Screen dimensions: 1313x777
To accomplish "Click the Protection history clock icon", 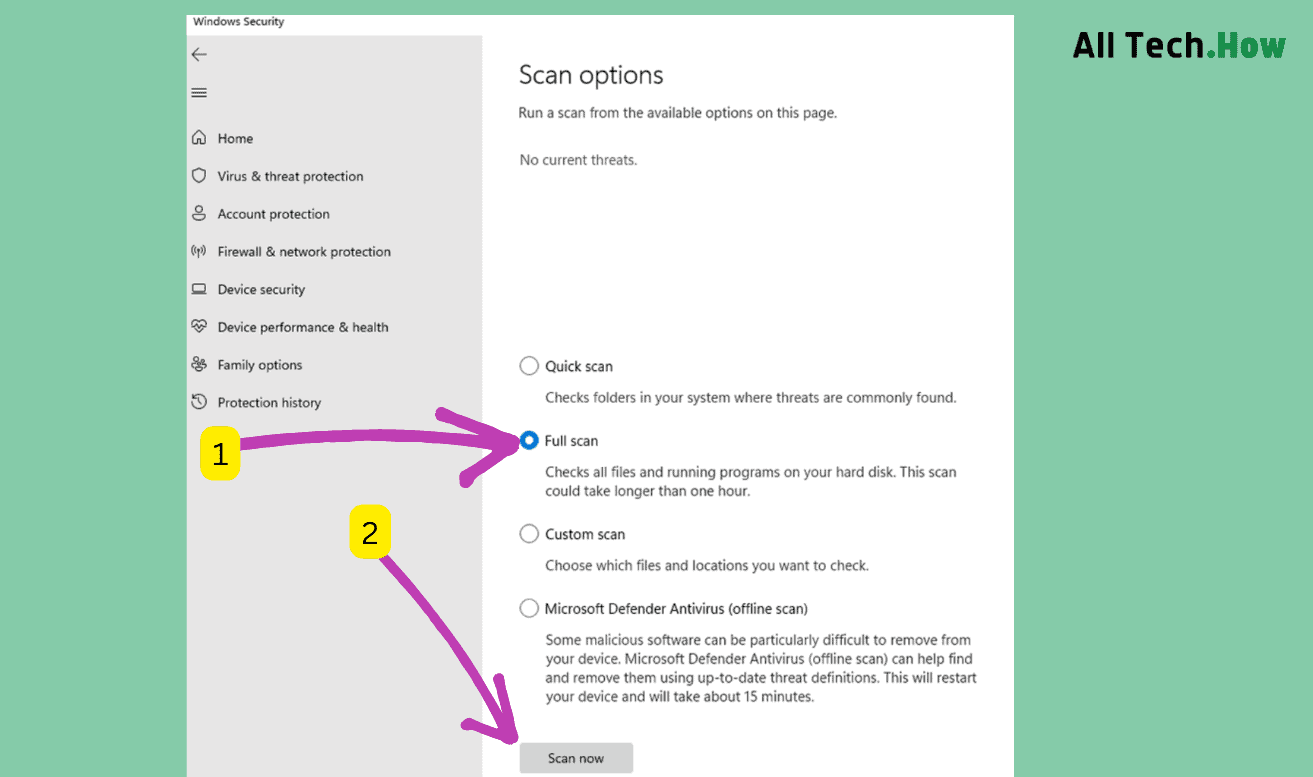I will (199, 402).
